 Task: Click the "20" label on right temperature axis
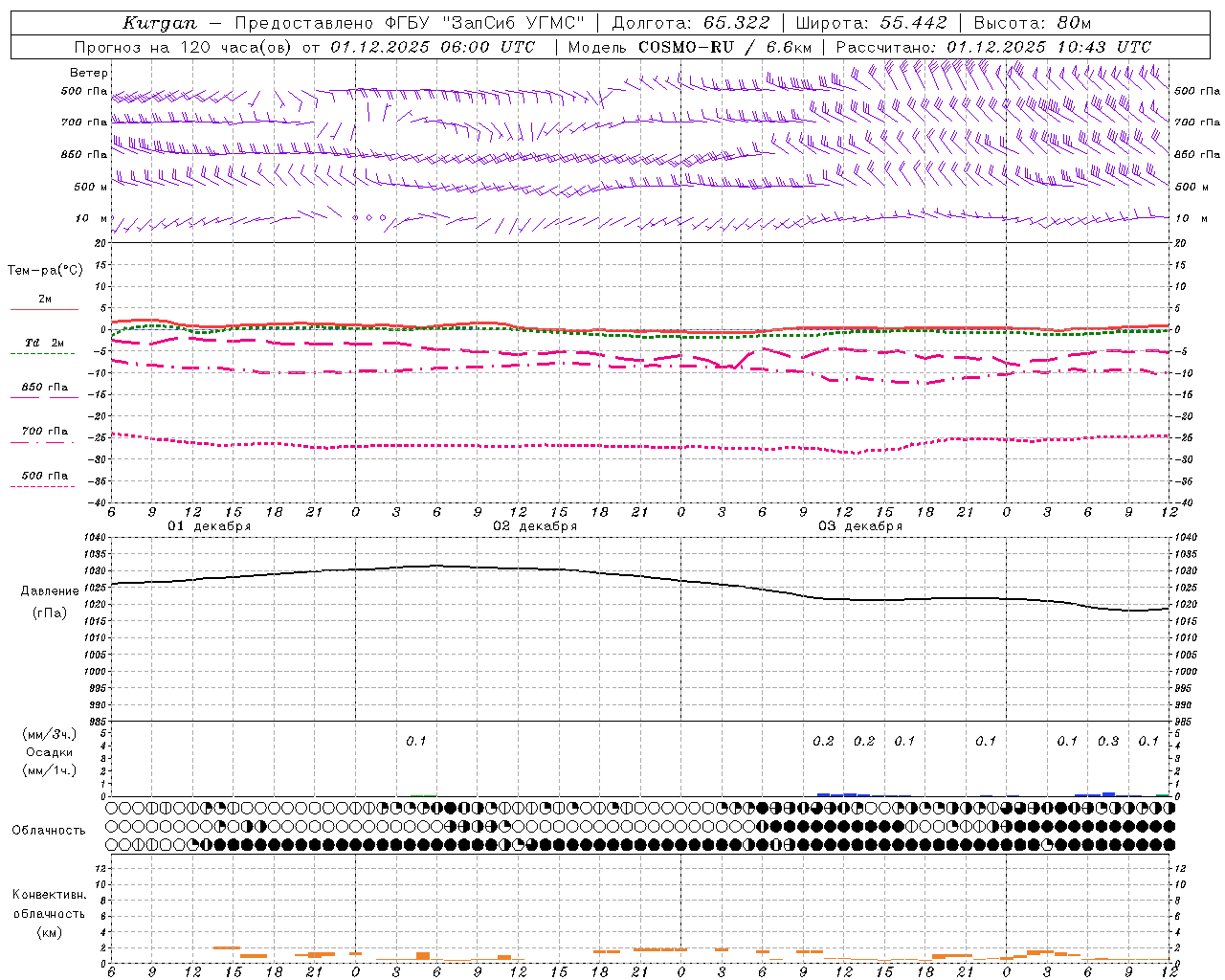[1181, 244]
